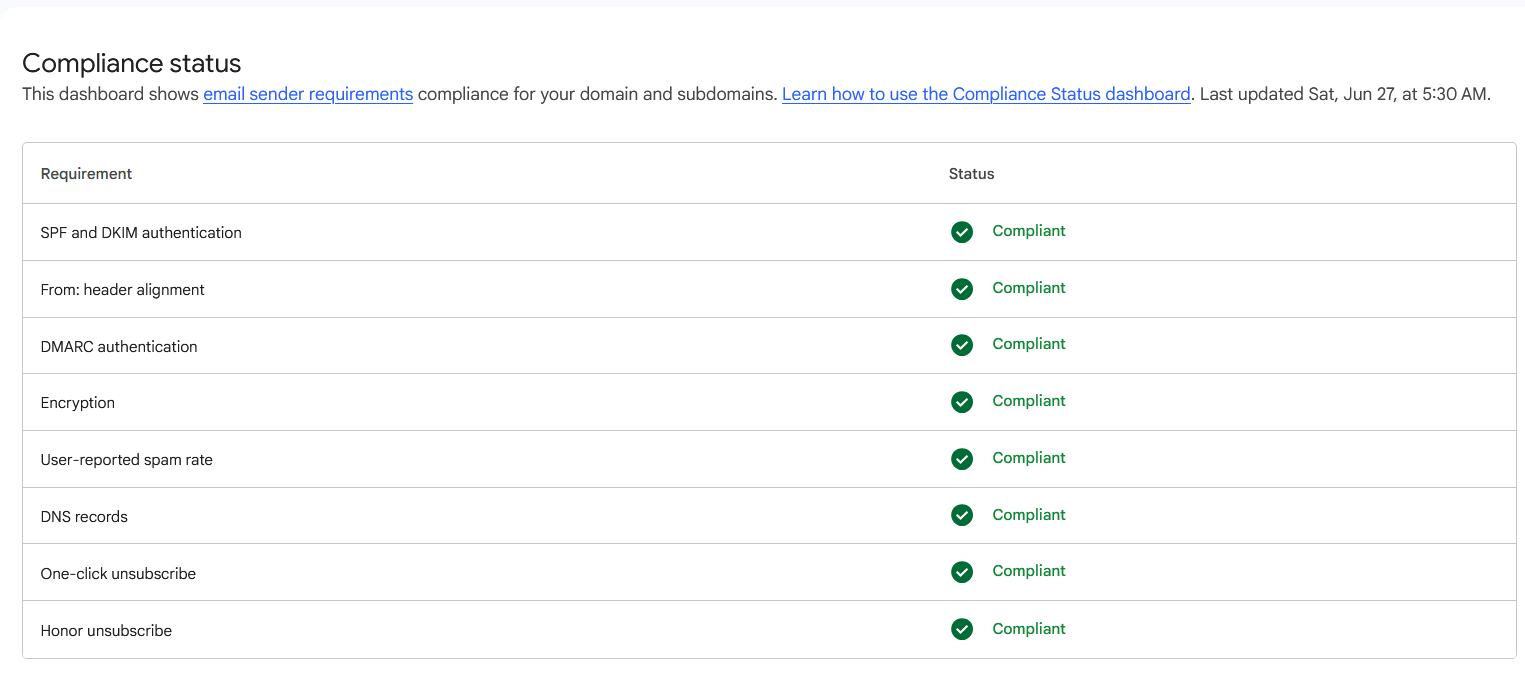Click the Last updated Sat, Jun 27 timestamp text

point(1345,94)
